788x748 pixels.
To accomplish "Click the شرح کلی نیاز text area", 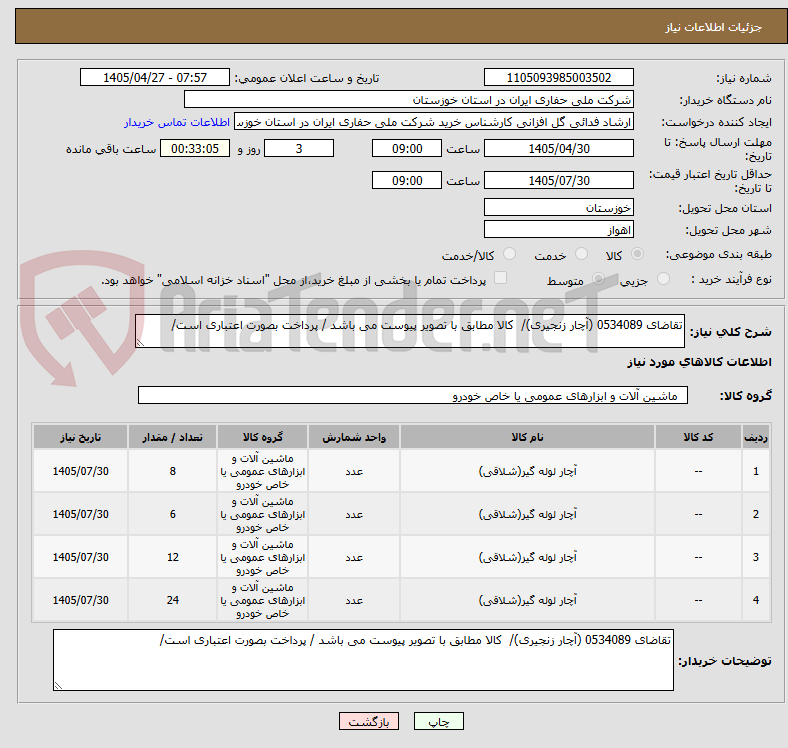I will [x=410, y=331].
